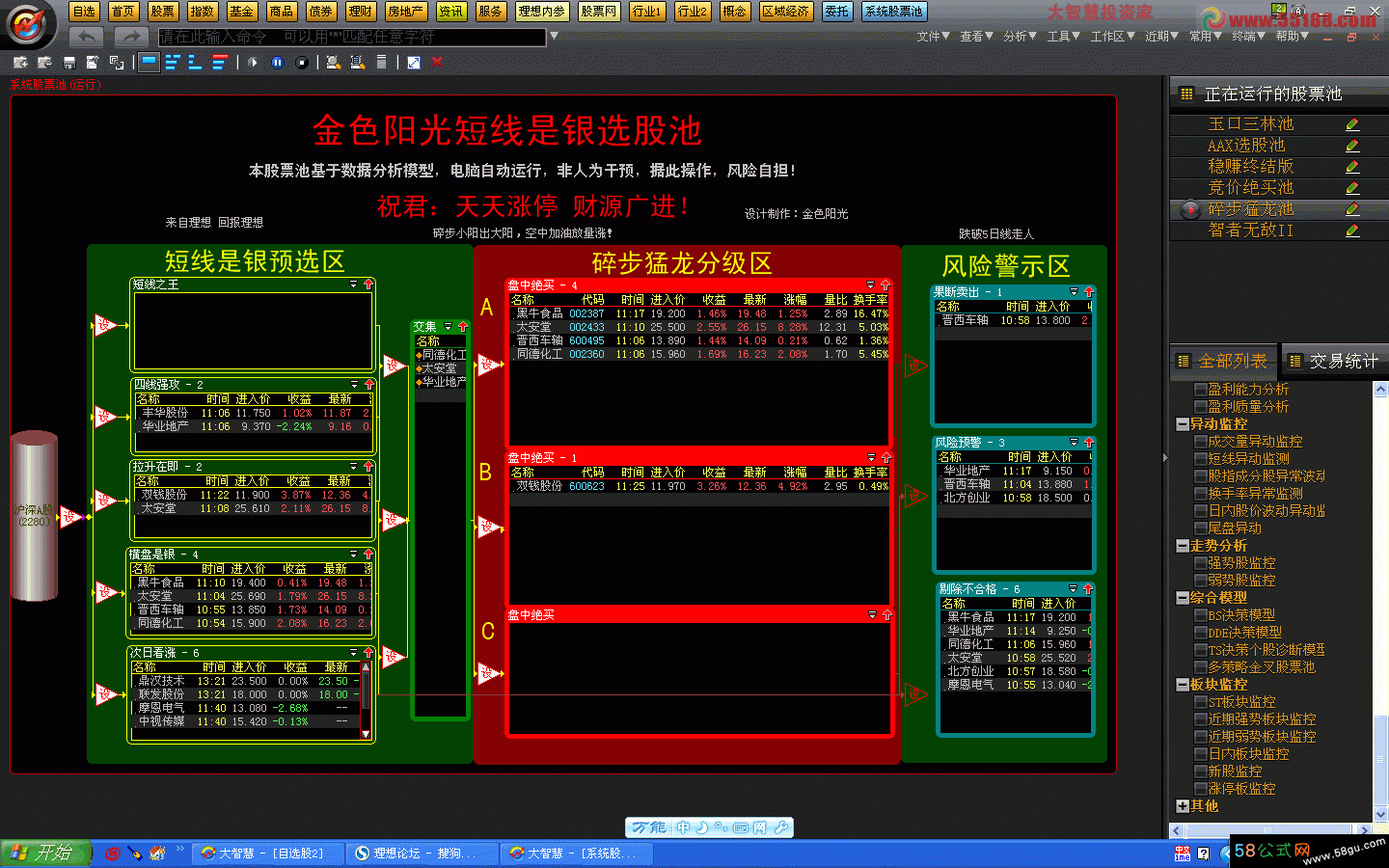Collapse the 综合模型 tree group
The height and width of the screenshot is (868, 1389).
(x=1183, y=598)
